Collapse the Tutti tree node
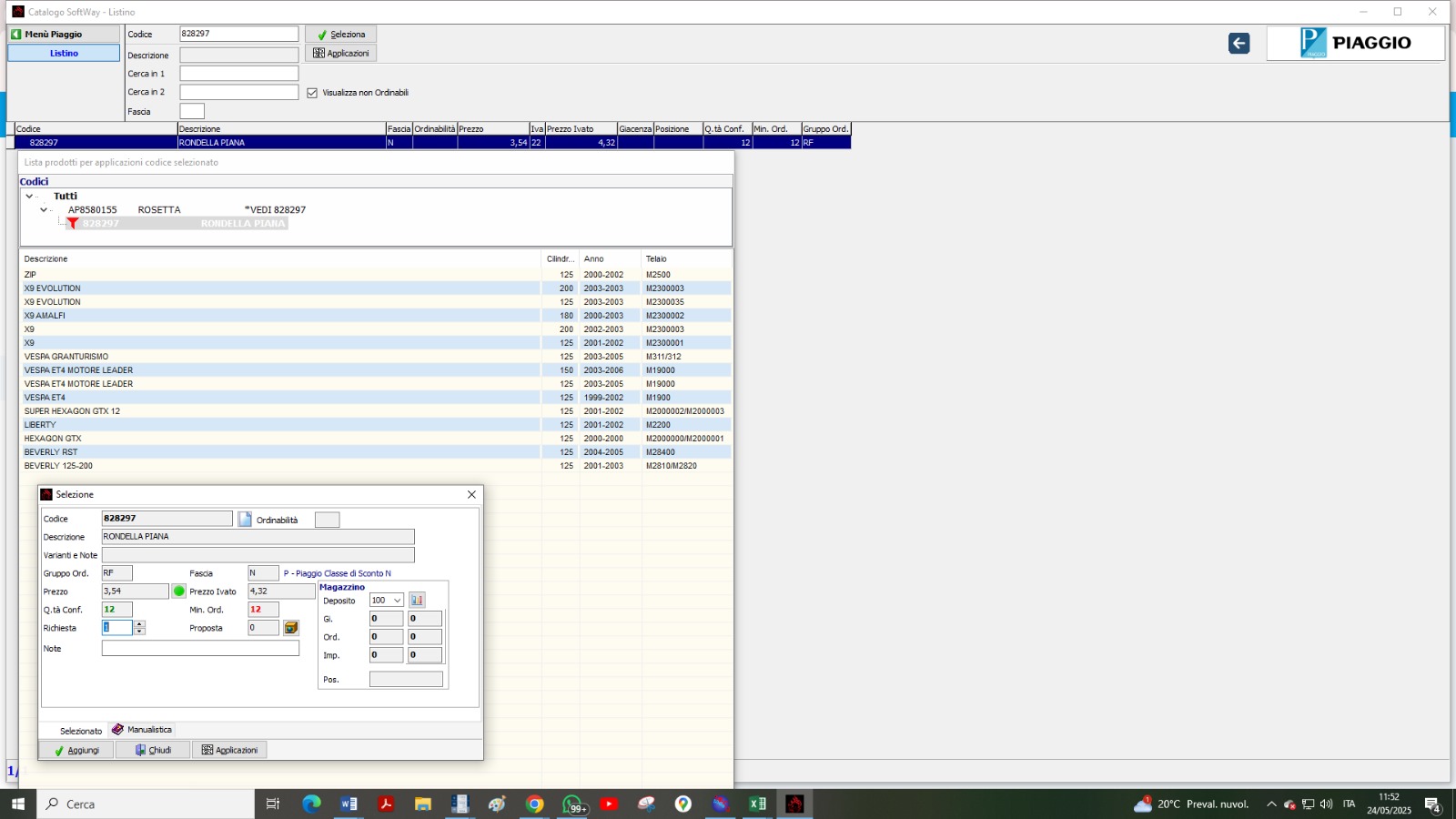1456x819 pixels. click(x=29, y=197)
